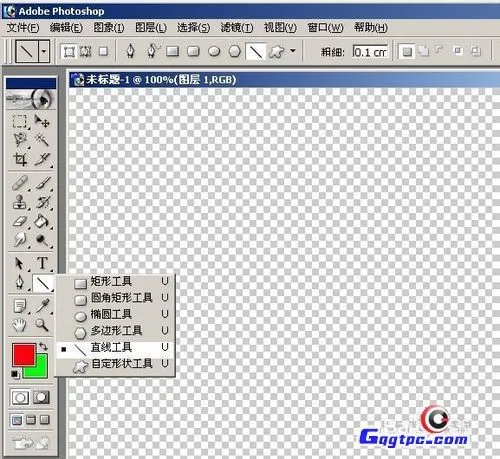Choose 矩形工具 from the flyout
The width and height of the screenshot is (500, 459).
point(115,282)
